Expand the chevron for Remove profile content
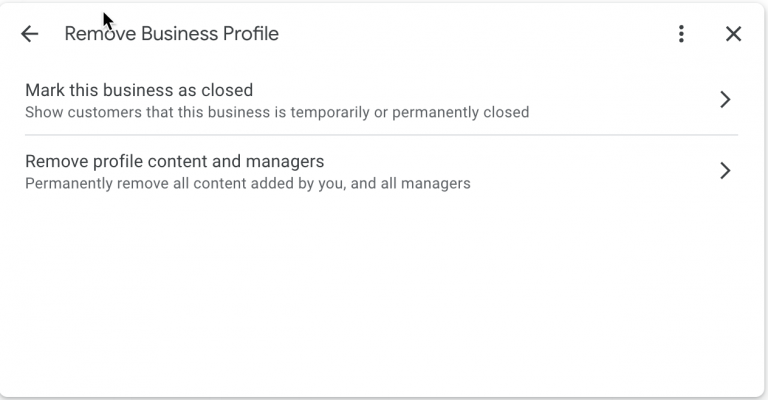 (x=726, y=171)
